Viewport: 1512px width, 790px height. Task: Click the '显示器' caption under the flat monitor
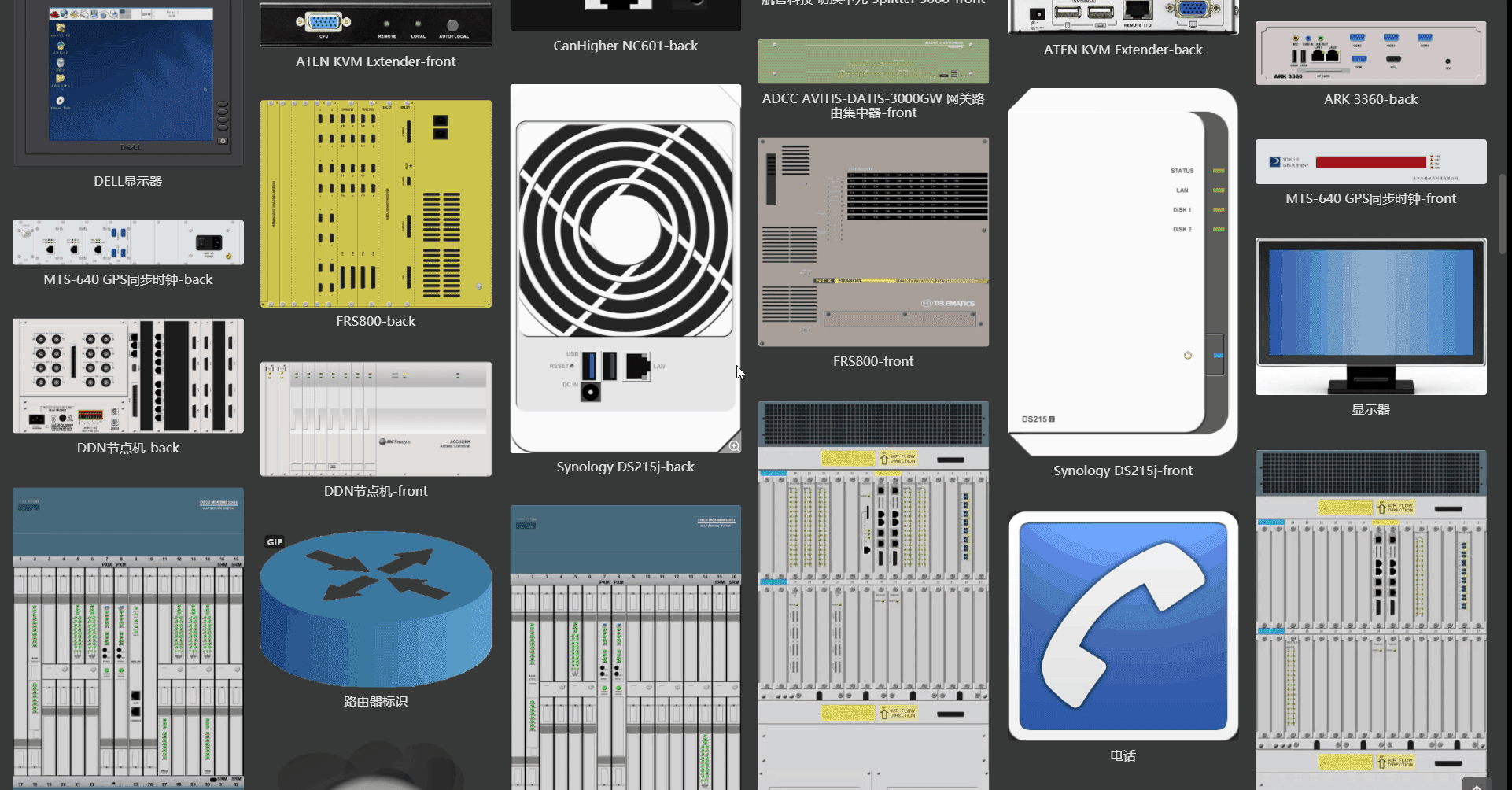[1371, 409]
